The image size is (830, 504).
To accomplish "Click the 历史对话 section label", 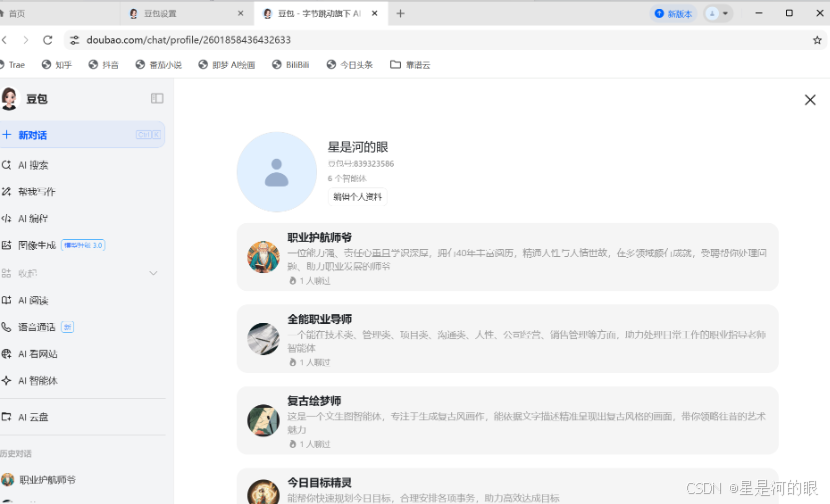I will [x=16, y=453].
